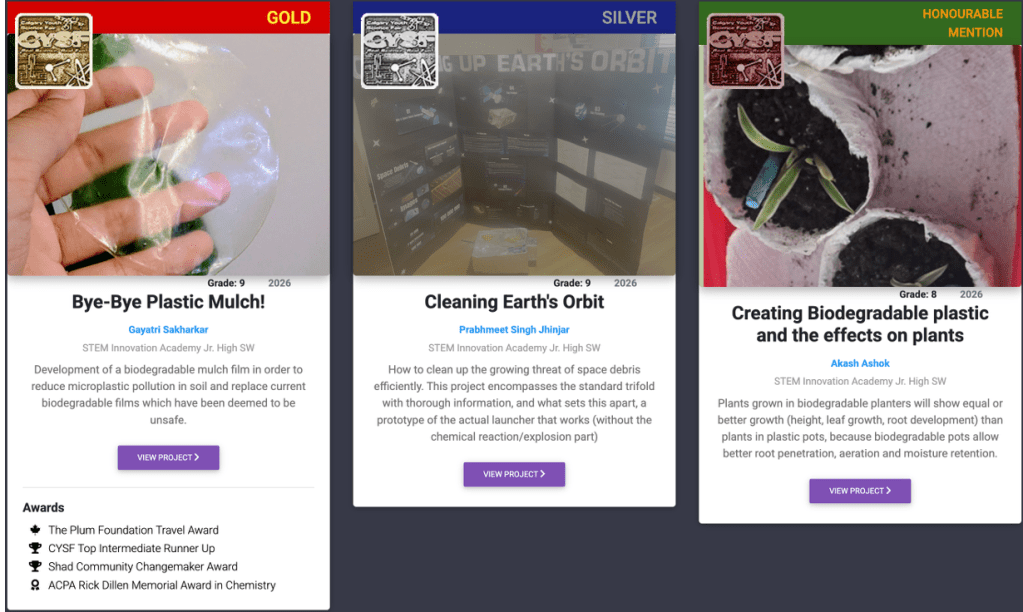Viewport: 1023px width, 612px height.
Task: Open Akash Ashok's profile link
Action: click(860, 363)
